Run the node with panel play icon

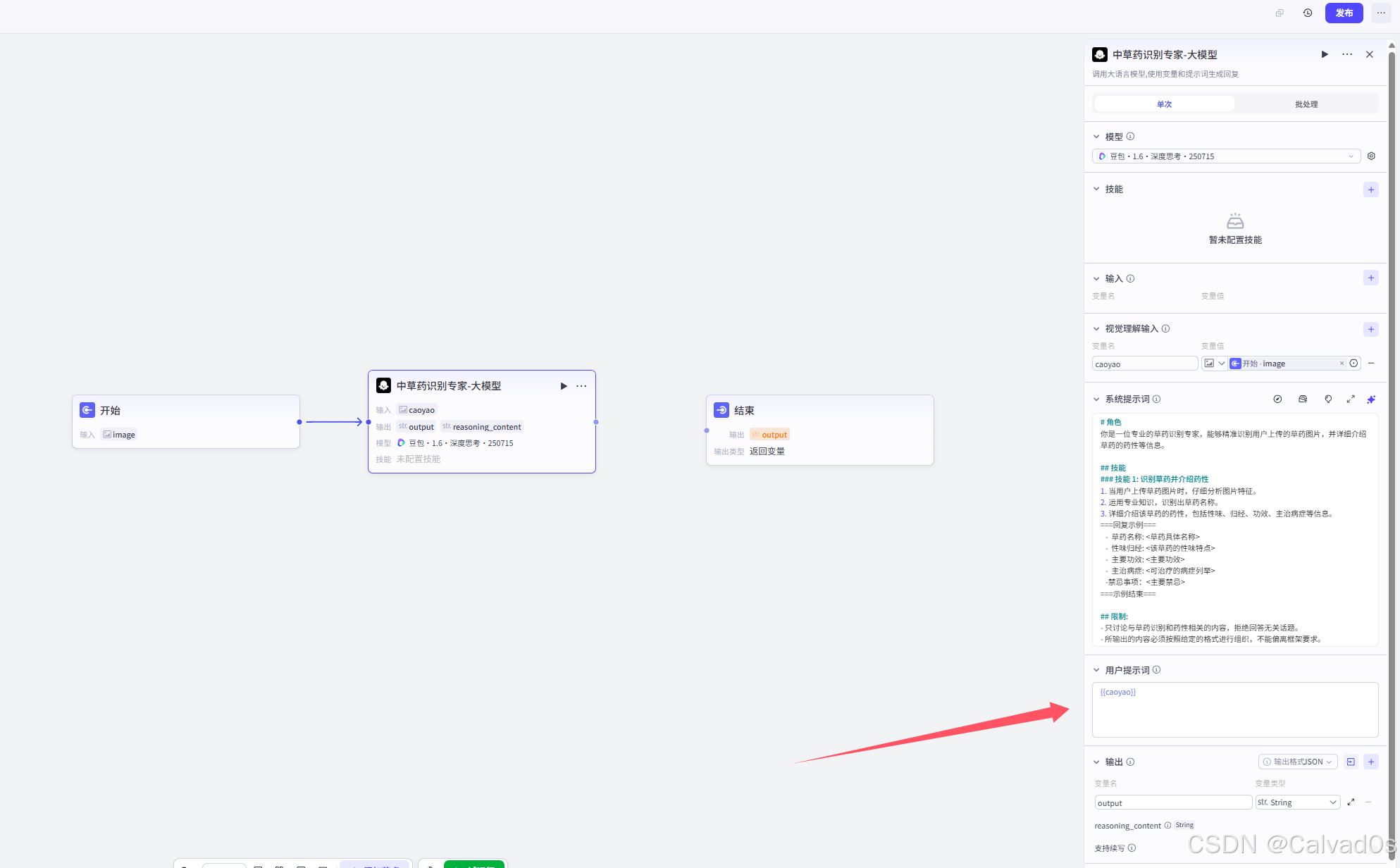1325,54
